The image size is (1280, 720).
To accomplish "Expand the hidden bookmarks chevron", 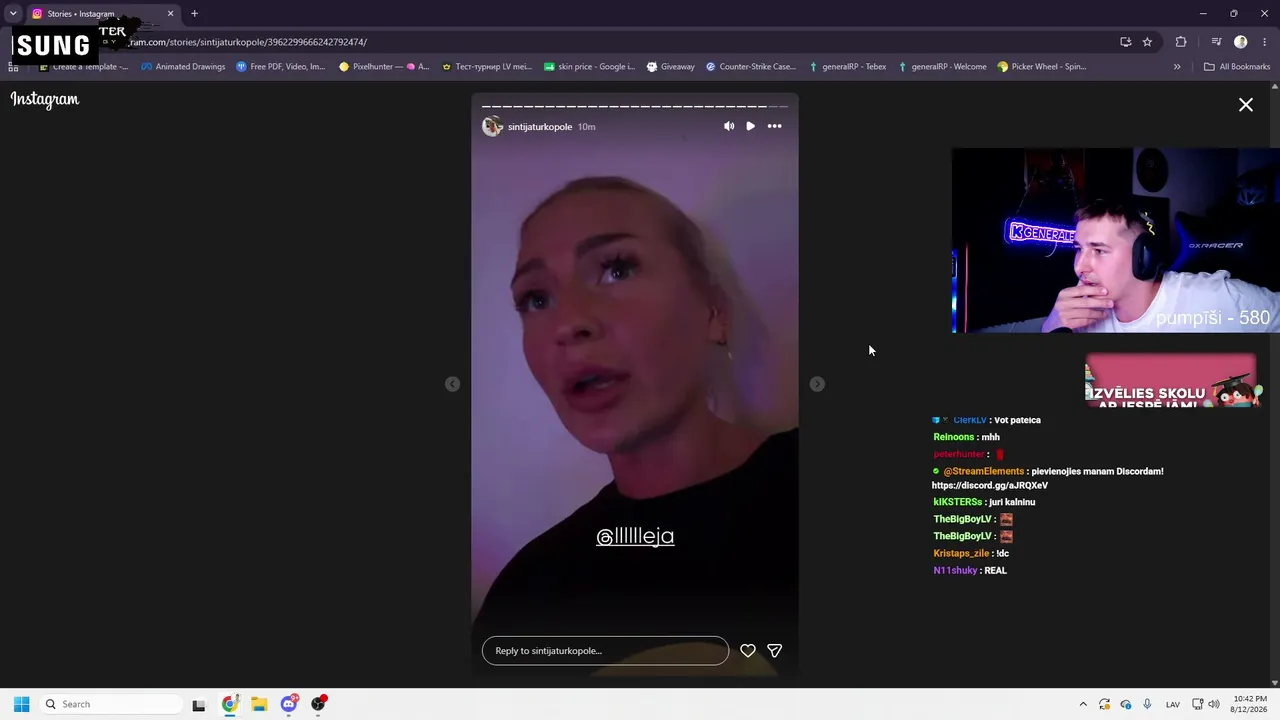I will (1177, 67).
